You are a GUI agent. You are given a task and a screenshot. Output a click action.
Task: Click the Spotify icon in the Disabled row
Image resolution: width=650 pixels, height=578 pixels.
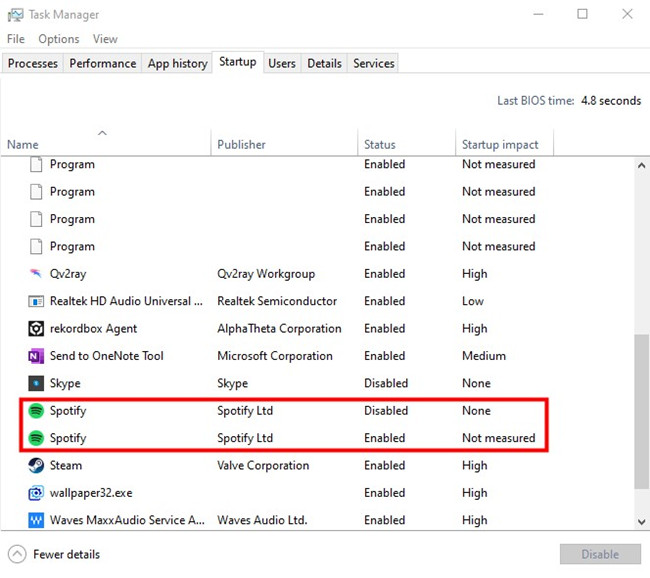tap(36, 410)
